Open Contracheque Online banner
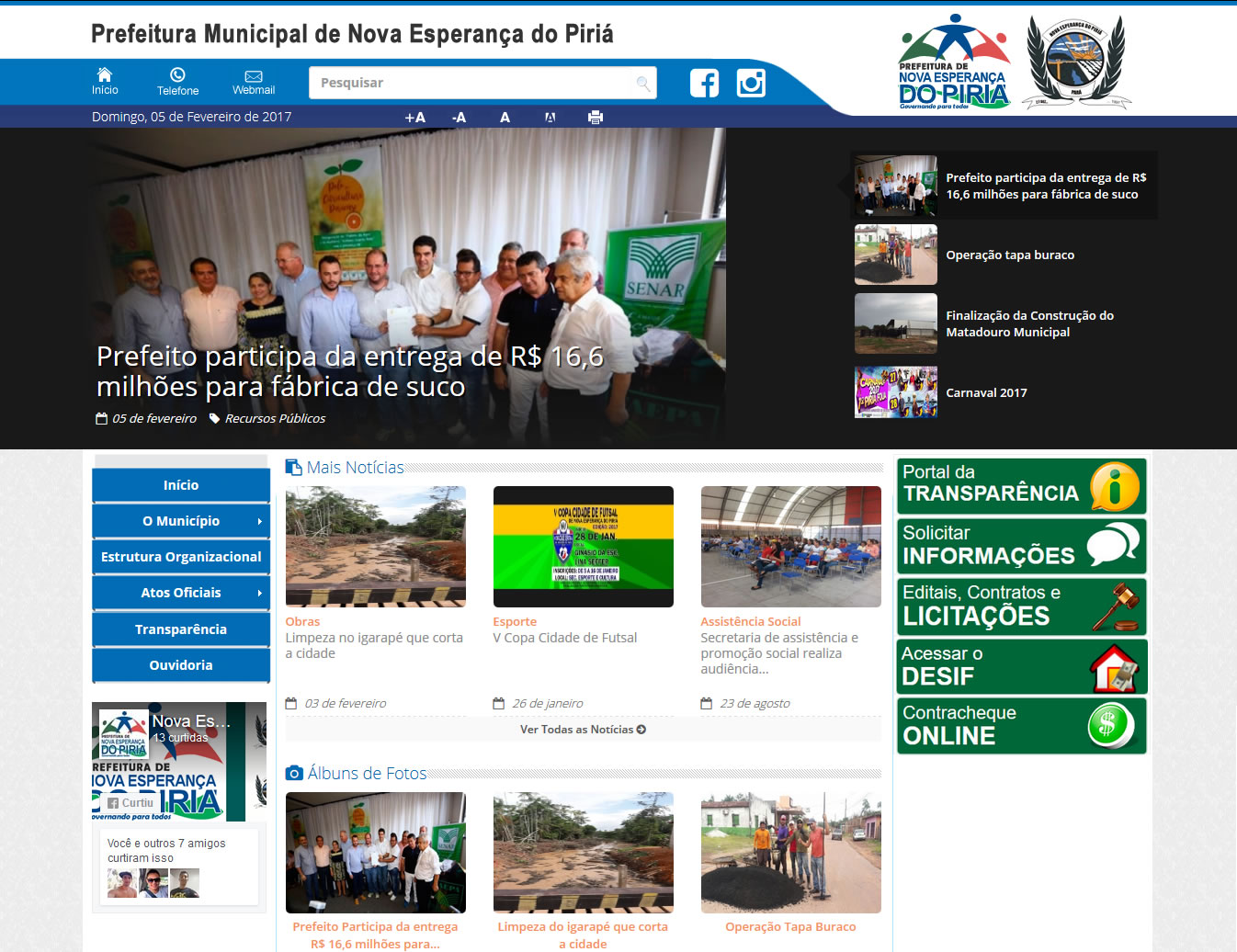The image size is (1237, 952). [x=1022, y=726]
